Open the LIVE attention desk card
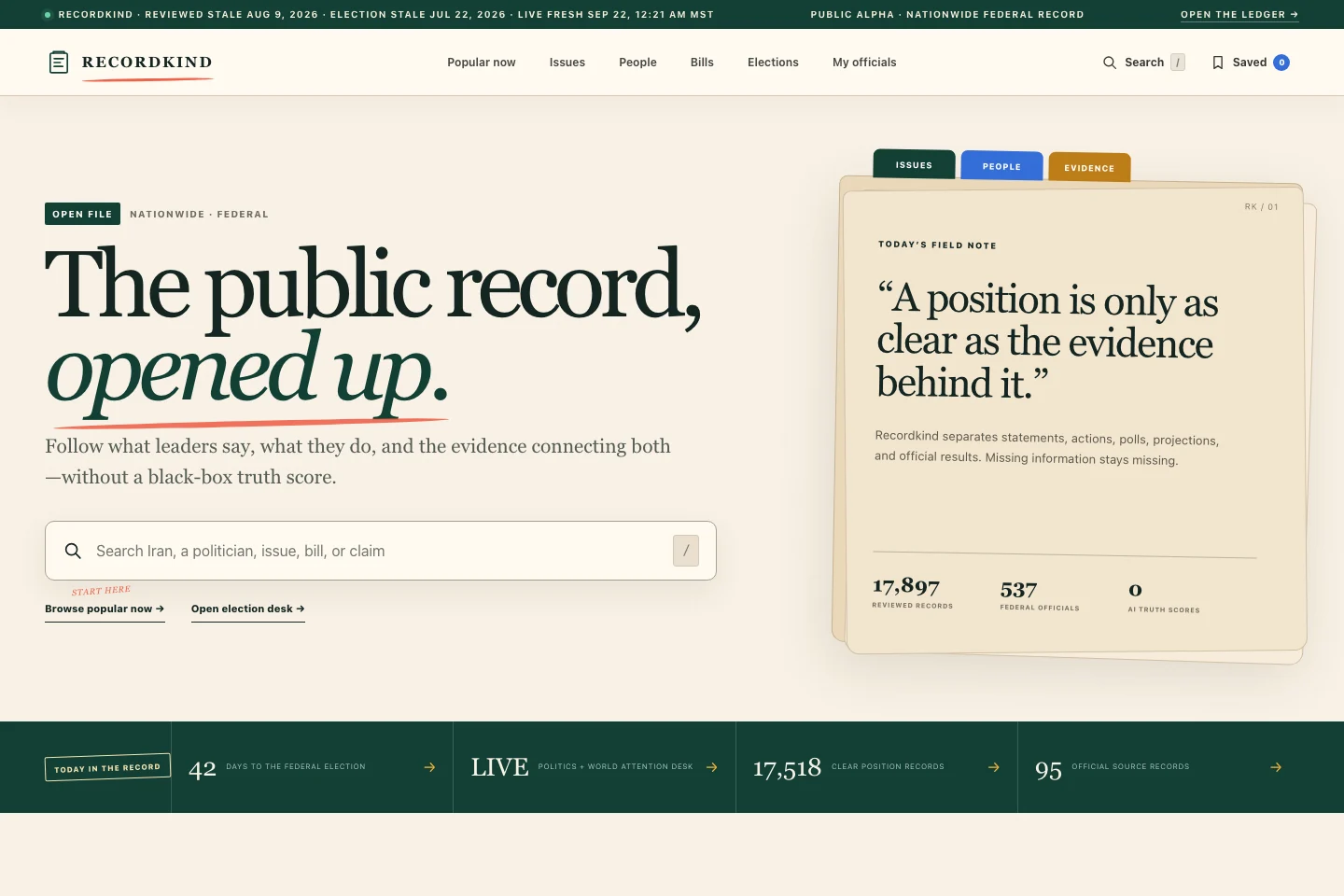1344x896 pixels. click(595, 767)
